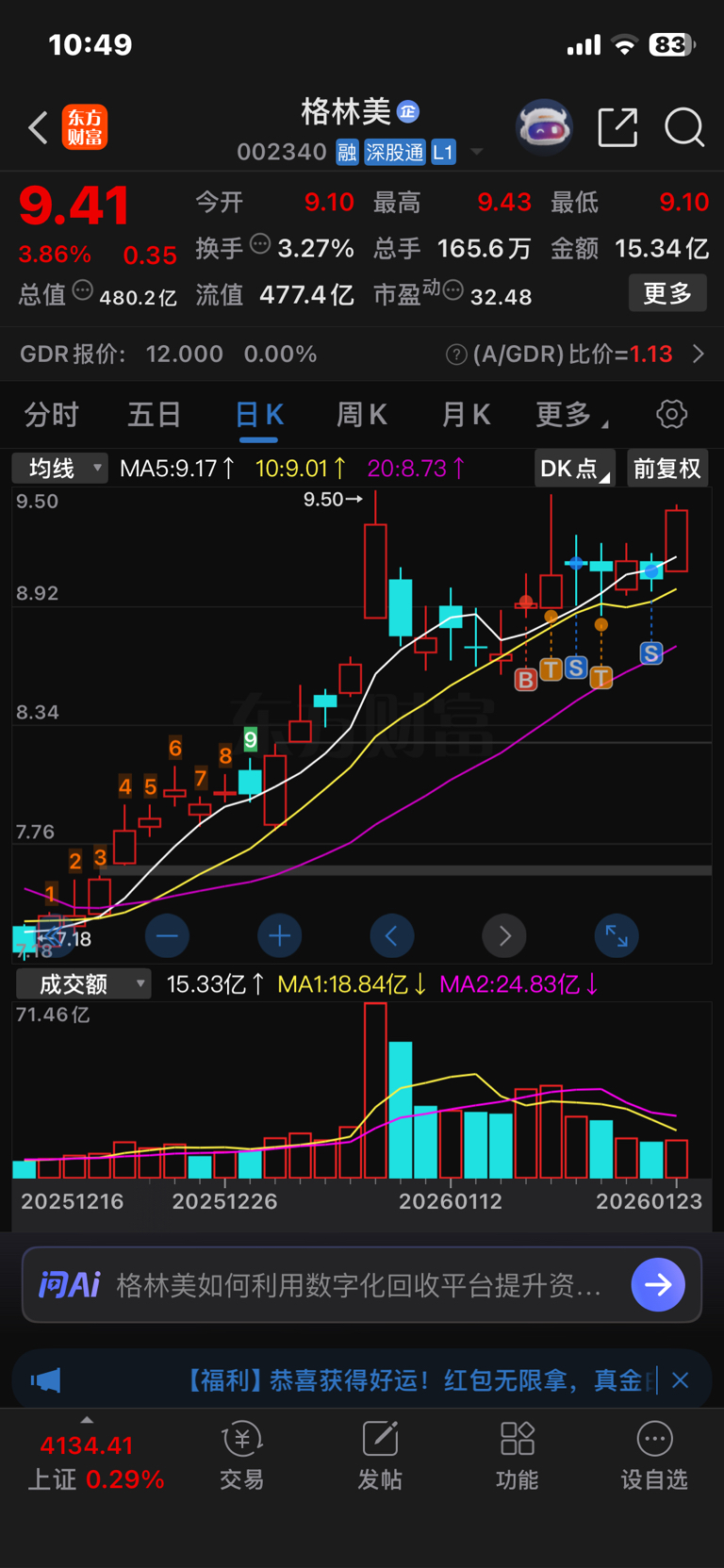Open the DK点 dropdown
Image resolution: width=724 pixels, height=1568 pixels.
coord(574,469)
